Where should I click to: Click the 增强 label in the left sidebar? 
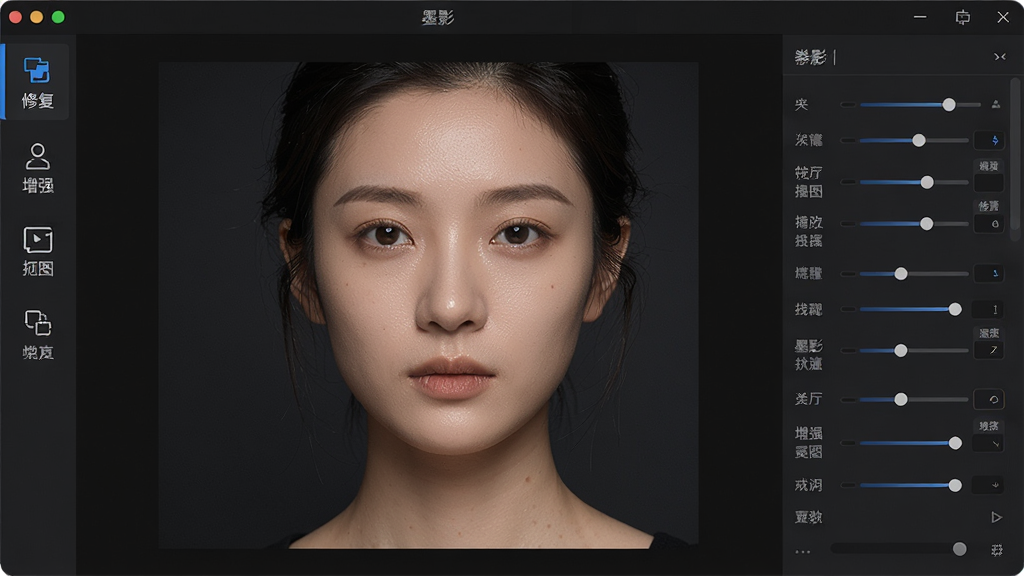click(x=37, y=185)
